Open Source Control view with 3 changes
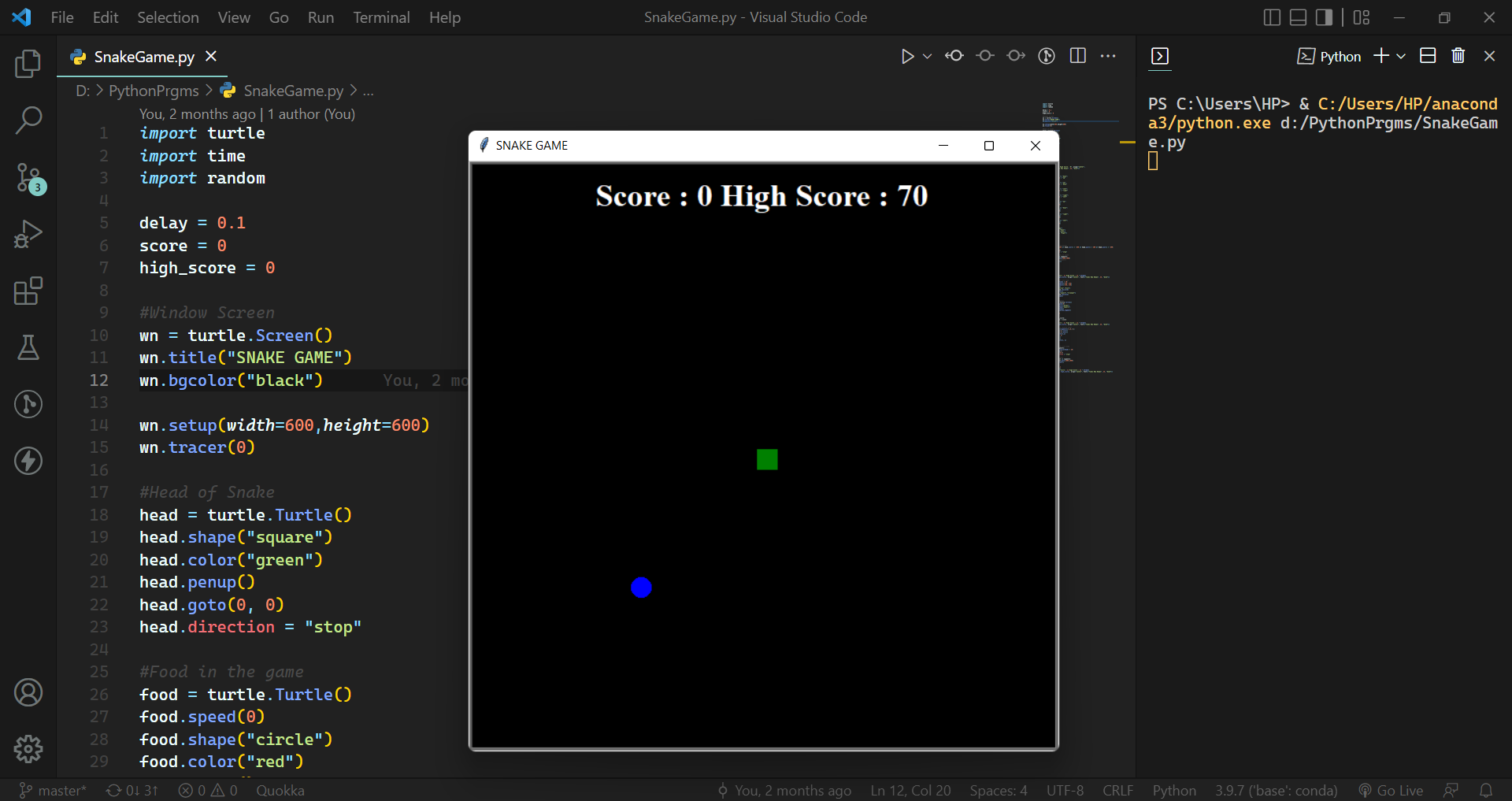 [x=30, y=178]
